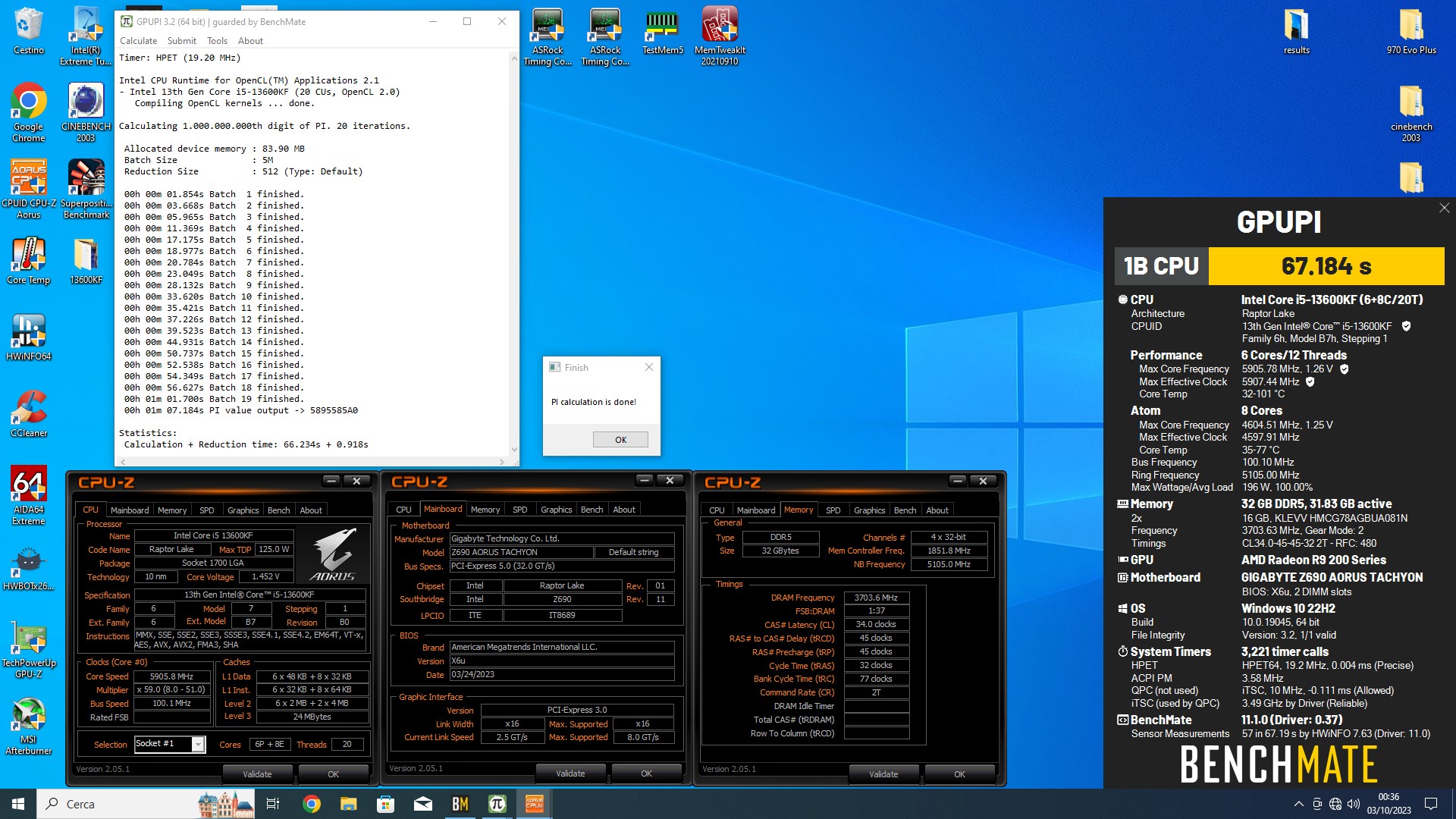This screenshot has height=819, width=1456.
Task: Show hidden tray icons chevron
Action: [x=1298, y=804]
